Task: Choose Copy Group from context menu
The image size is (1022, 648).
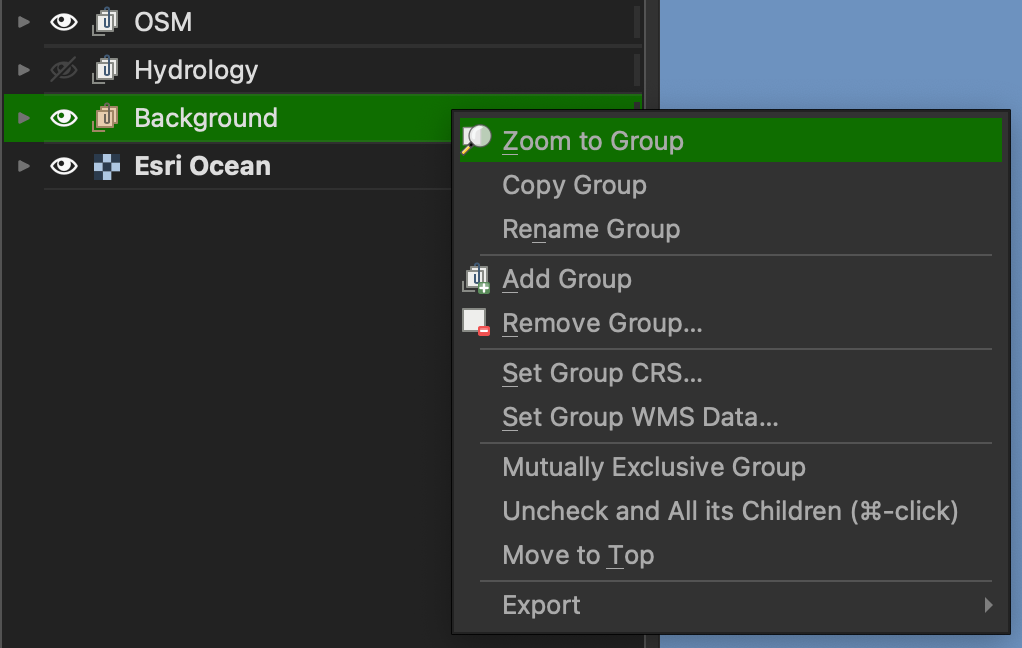Action: [x=574, y=185]
